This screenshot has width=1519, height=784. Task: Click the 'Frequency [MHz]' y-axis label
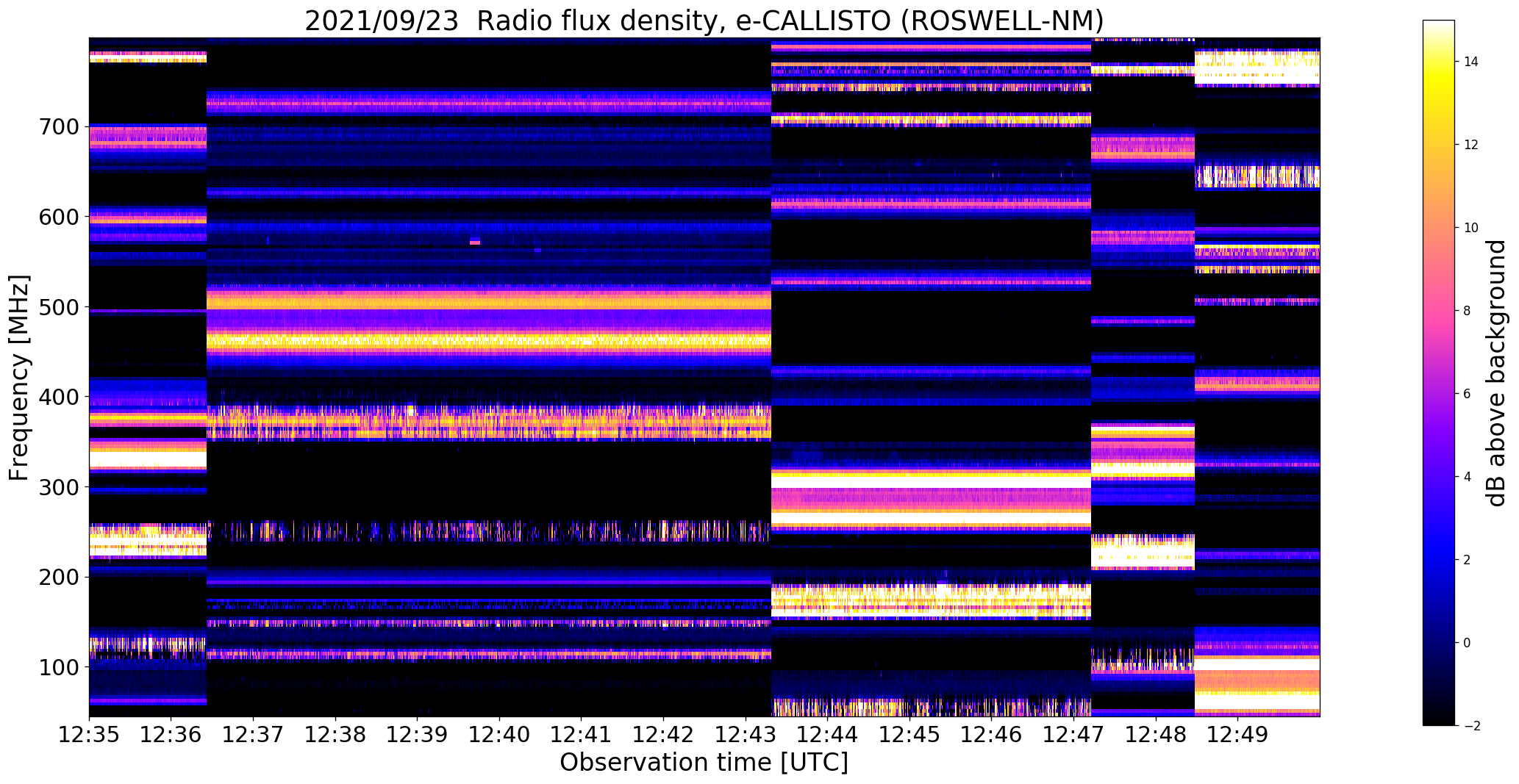point(19,378)
